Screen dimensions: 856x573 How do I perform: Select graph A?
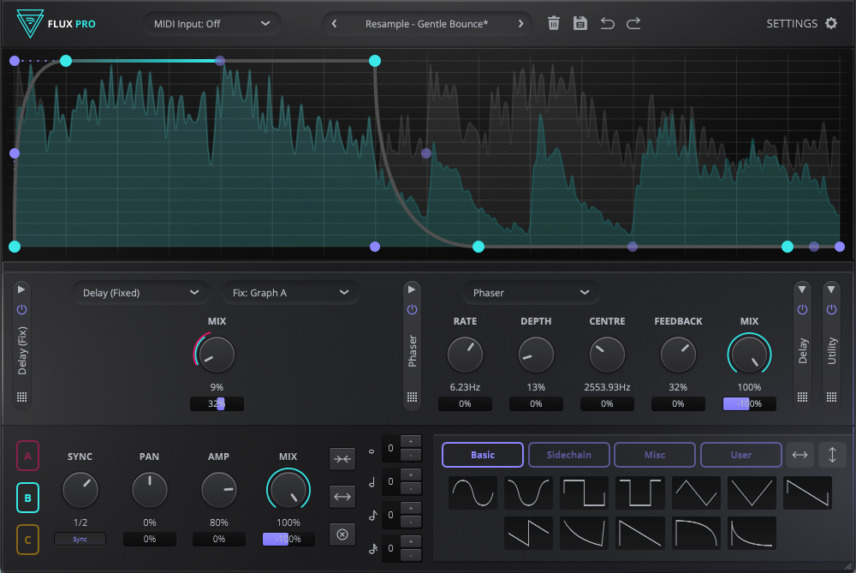[x=28, y=455]
